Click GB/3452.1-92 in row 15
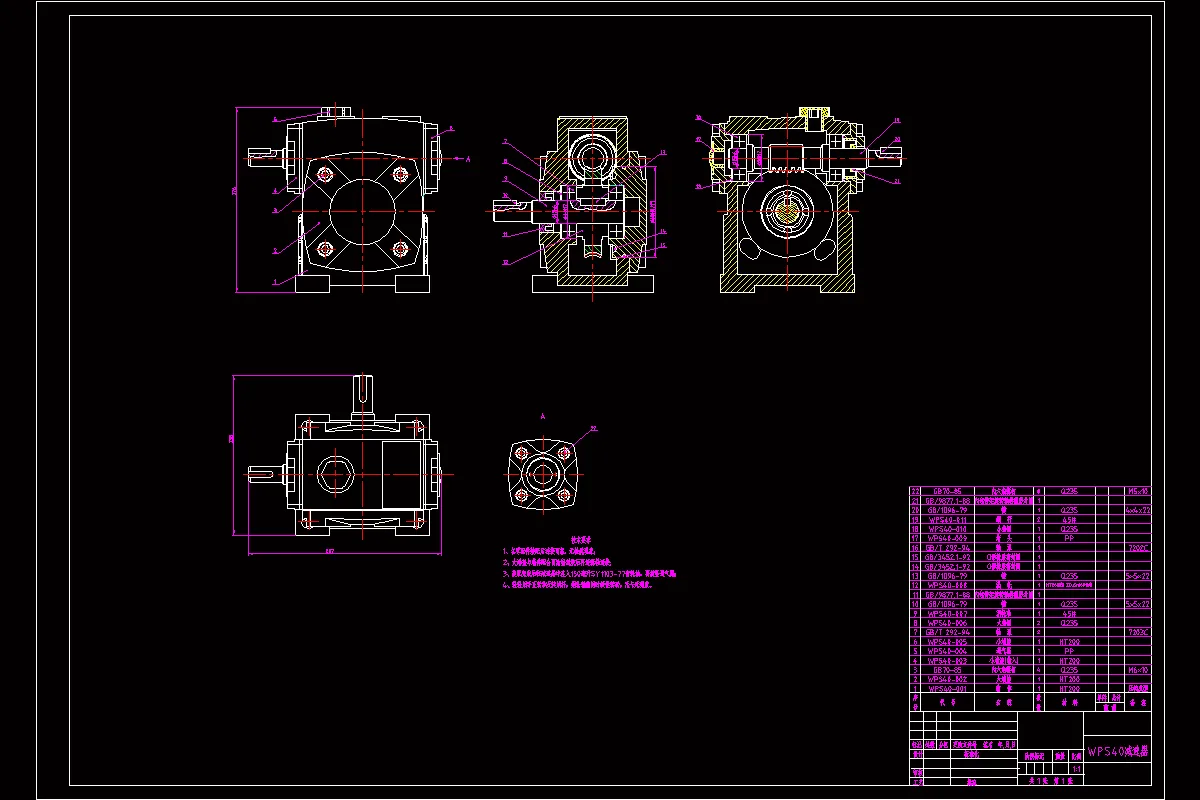 (948, 557)
